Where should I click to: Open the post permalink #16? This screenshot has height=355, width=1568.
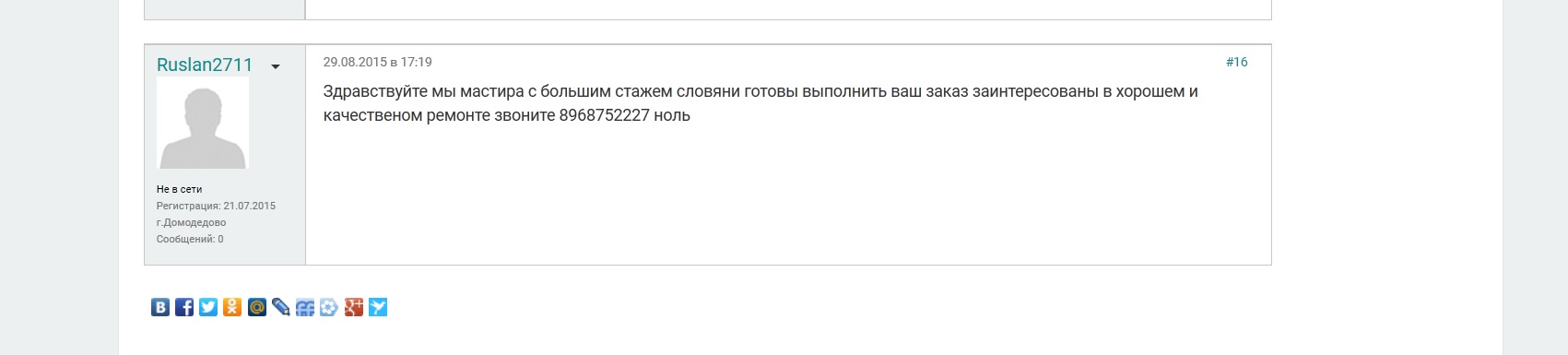pyautogui.click(x=1237, y=62)
